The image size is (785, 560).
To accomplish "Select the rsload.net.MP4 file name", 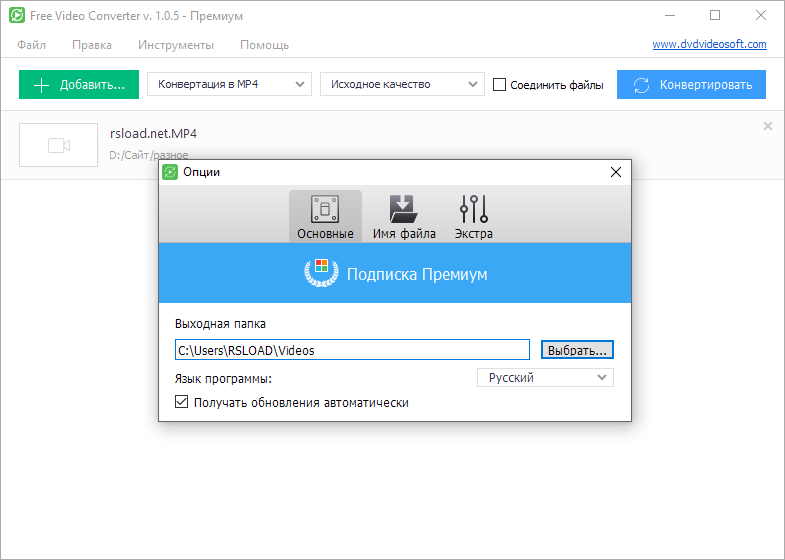I will (x=153, y=134).
